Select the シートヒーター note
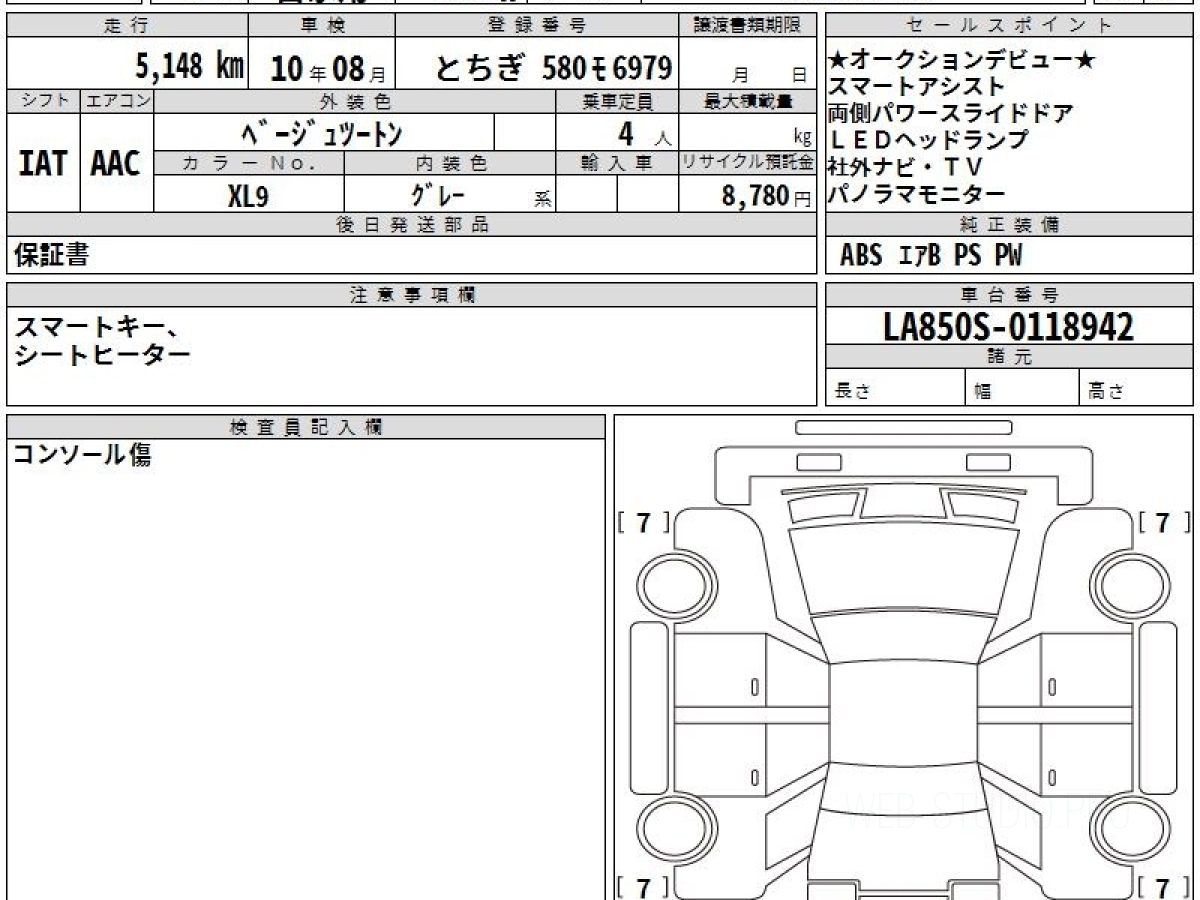This screenshot has height=900, width=1200. point(102,353)
